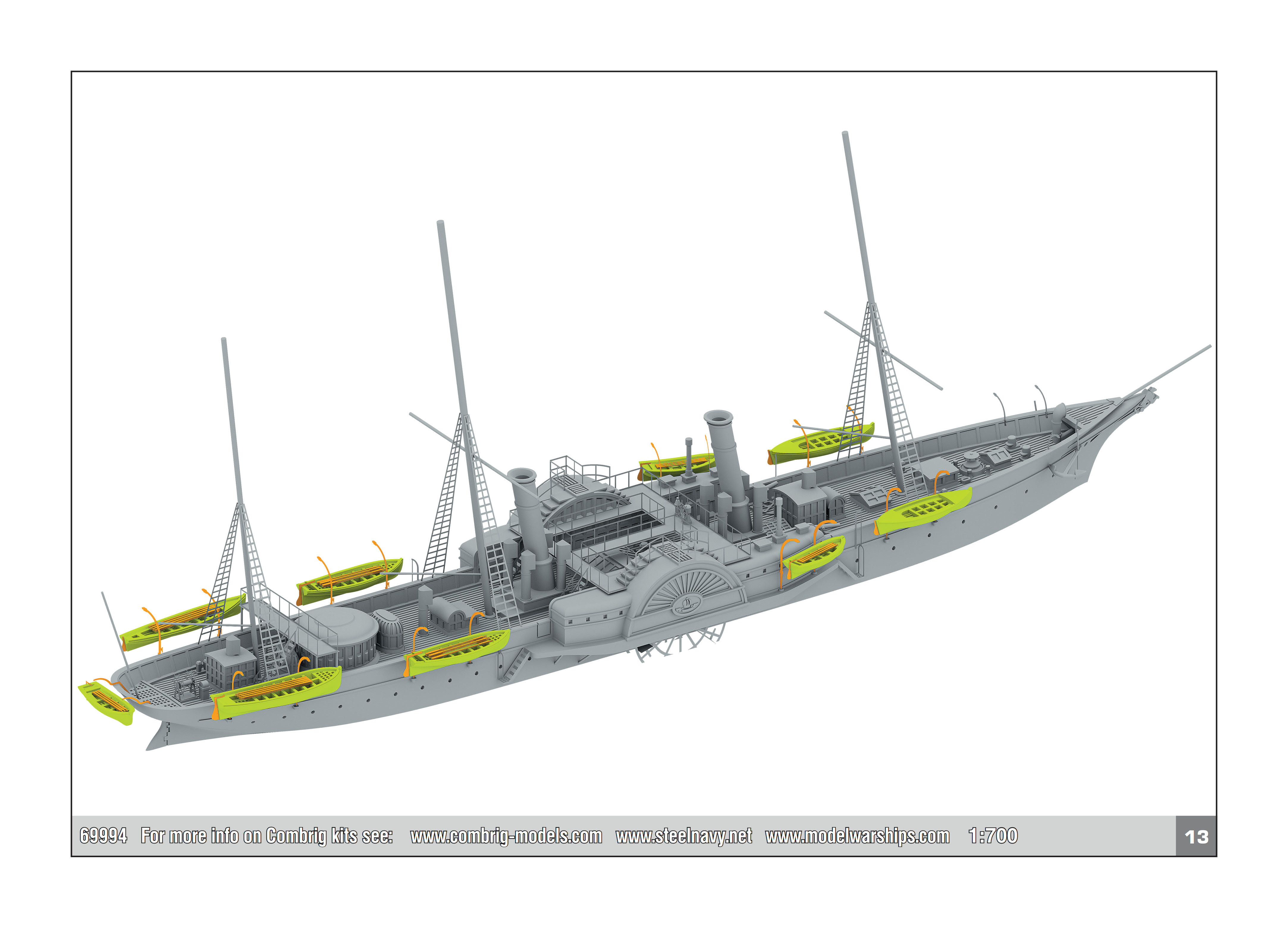Click the top of the mizzen mast
Viewport: 1288px width, 925px height.
224,341
